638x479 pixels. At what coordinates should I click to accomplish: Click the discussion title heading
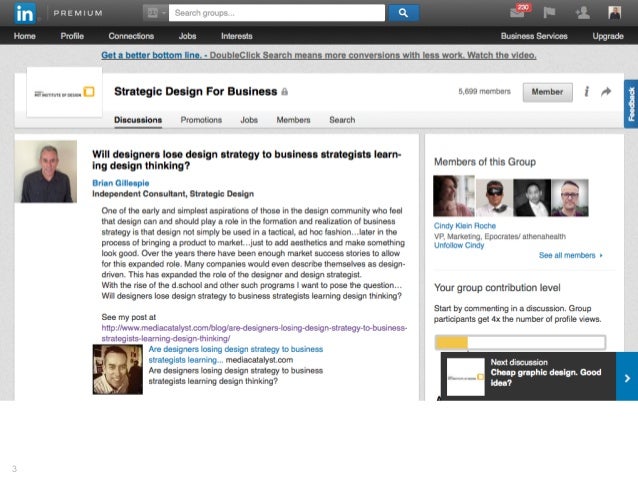[x=247, y=160]
